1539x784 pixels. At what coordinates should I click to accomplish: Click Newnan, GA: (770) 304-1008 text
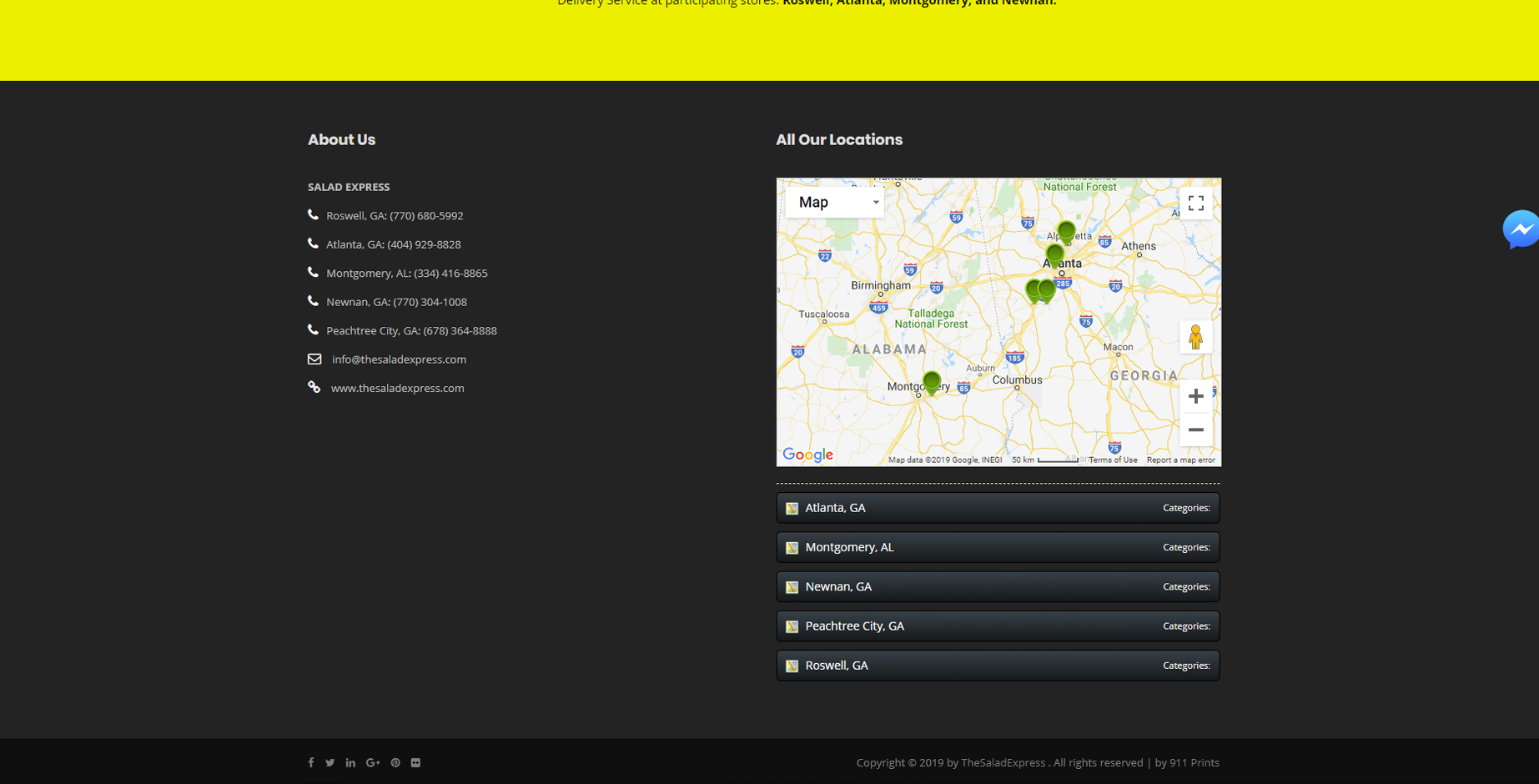coord(396,302)
